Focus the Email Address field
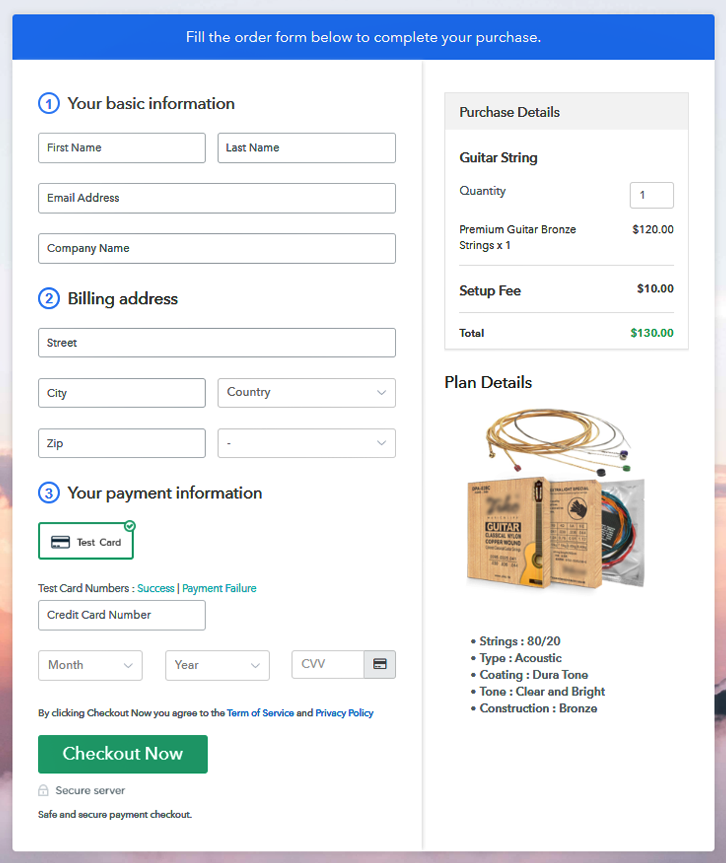 [217, 198]
